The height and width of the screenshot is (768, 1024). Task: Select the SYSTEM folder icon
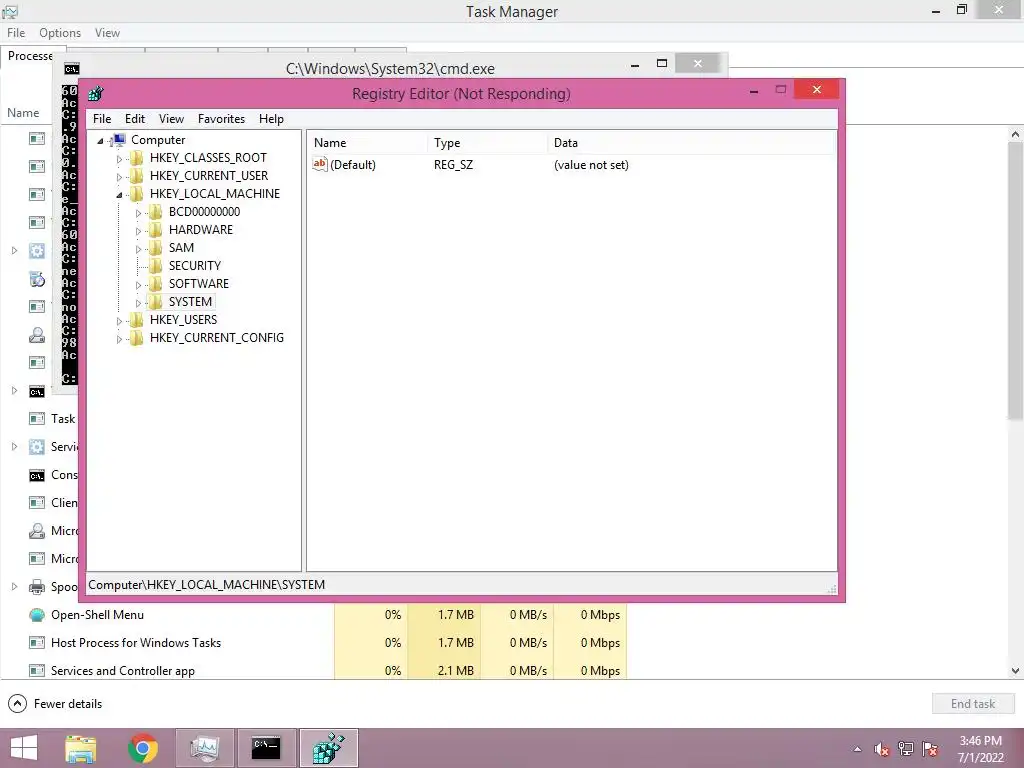point(155,302)
